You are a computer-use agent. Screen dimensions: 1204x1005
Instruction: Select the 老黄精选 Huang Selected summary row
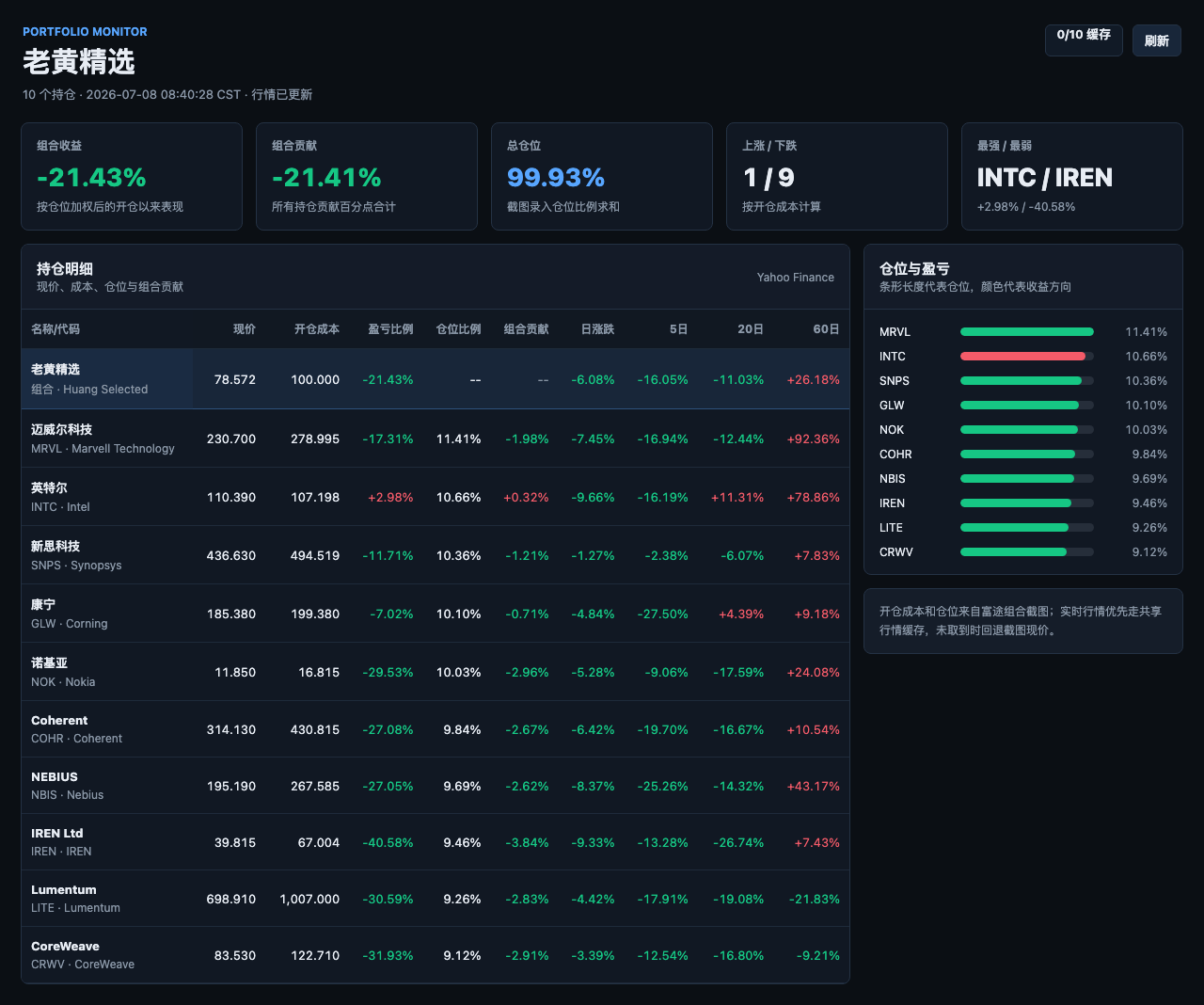click(436, 379)
